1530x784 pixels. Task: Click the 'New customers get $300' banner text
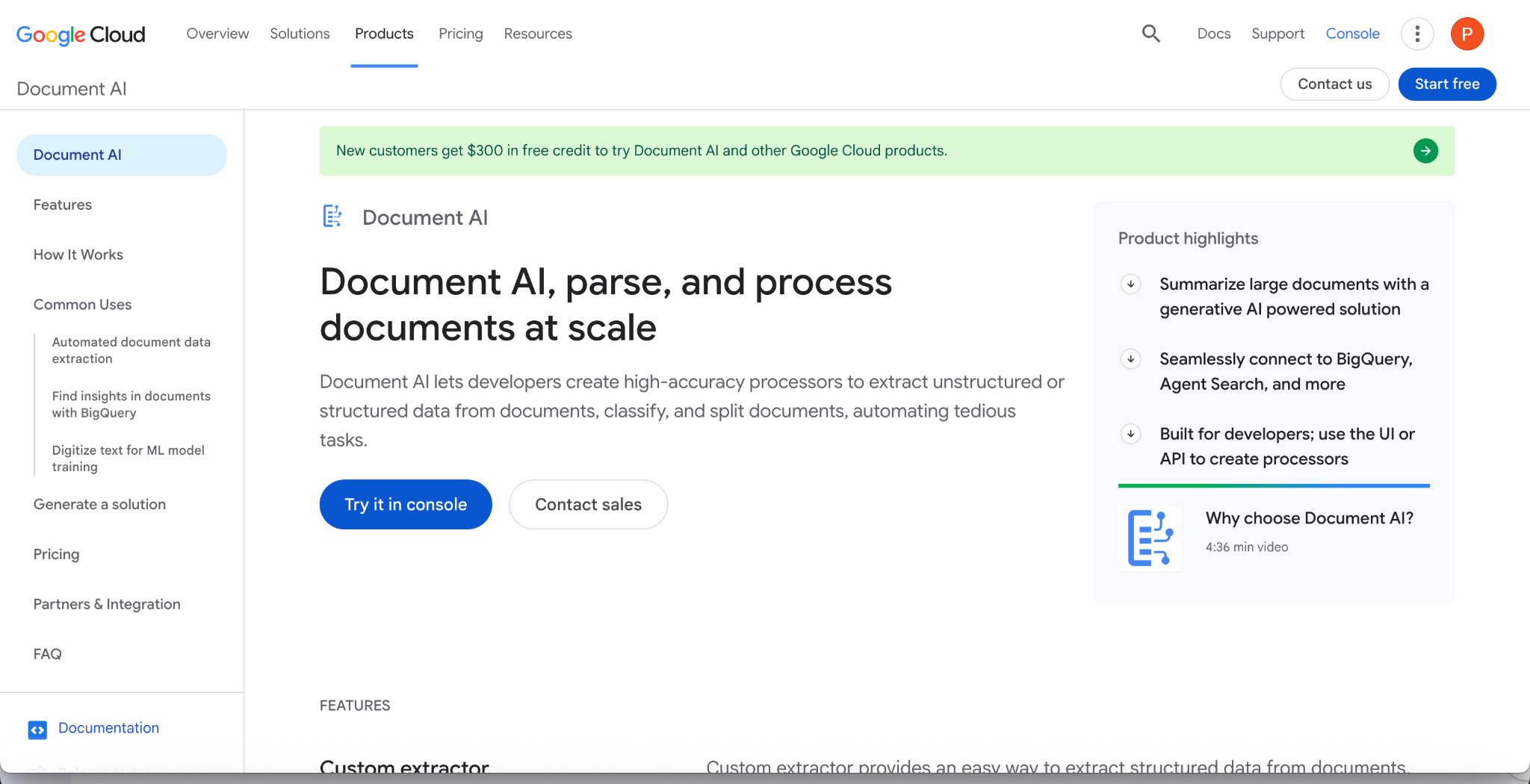click(x=642, y=151)
